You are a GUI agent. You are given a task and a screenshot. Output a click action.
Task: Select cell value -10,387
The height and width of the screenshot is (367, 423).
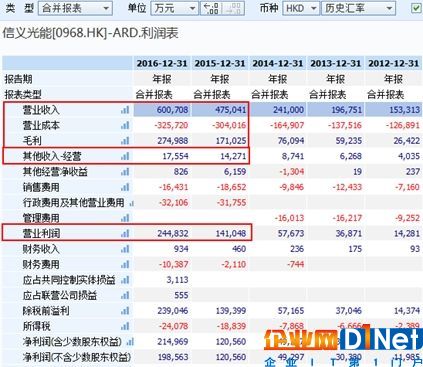[173, 264]
